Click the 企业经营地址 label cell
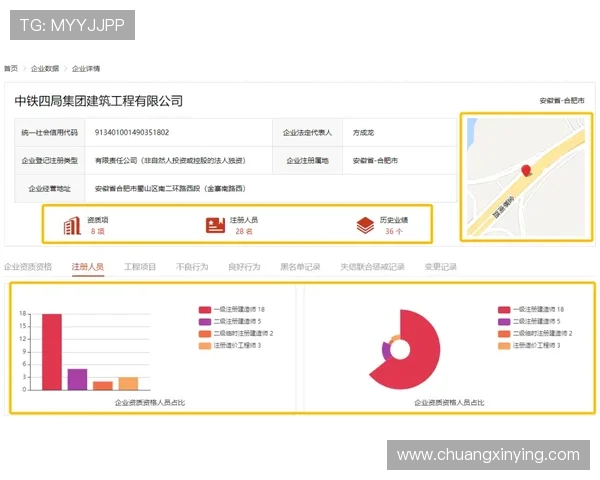The width and height of the screenshot is (600, 480). 49,188
